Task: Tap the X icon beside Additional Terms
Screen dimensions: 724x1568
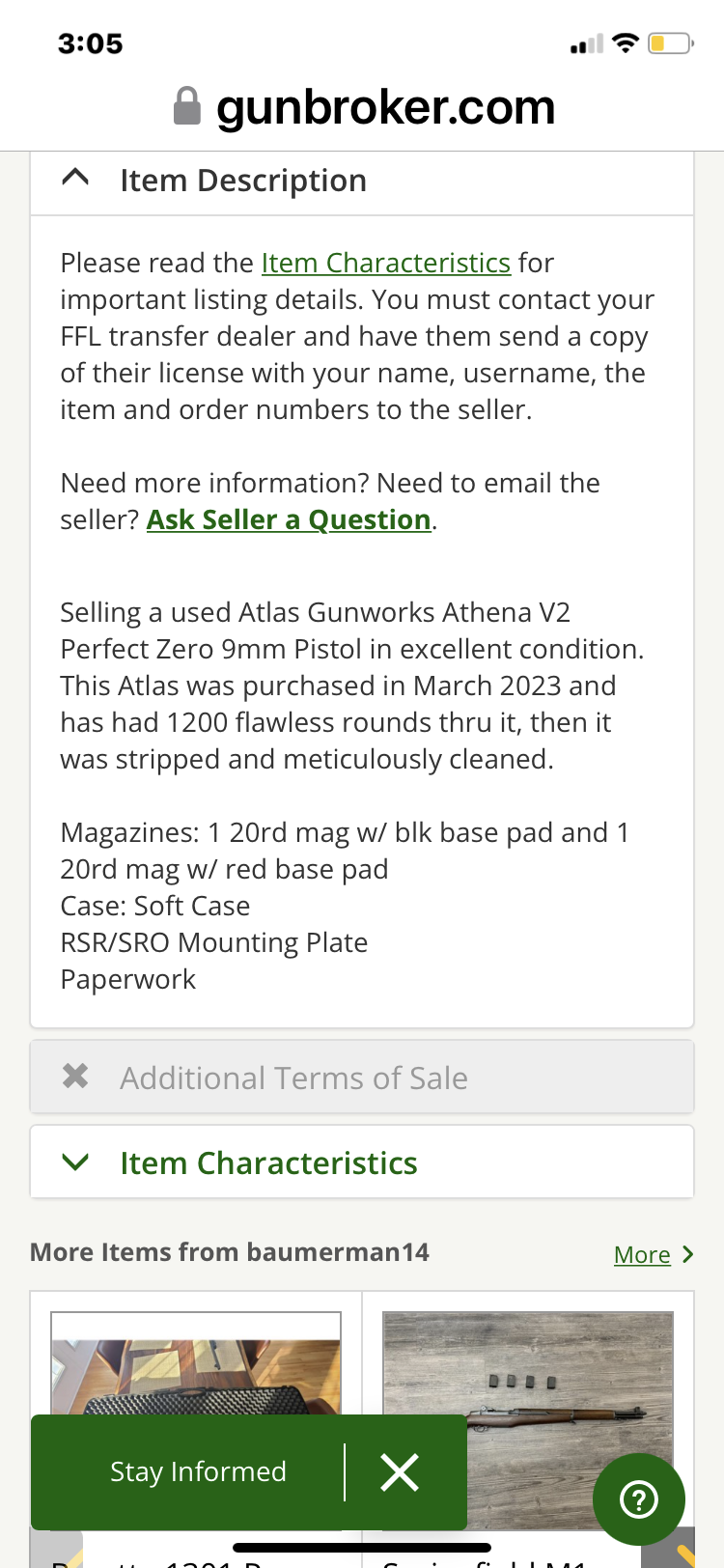Action: [x=75, y=1077]
